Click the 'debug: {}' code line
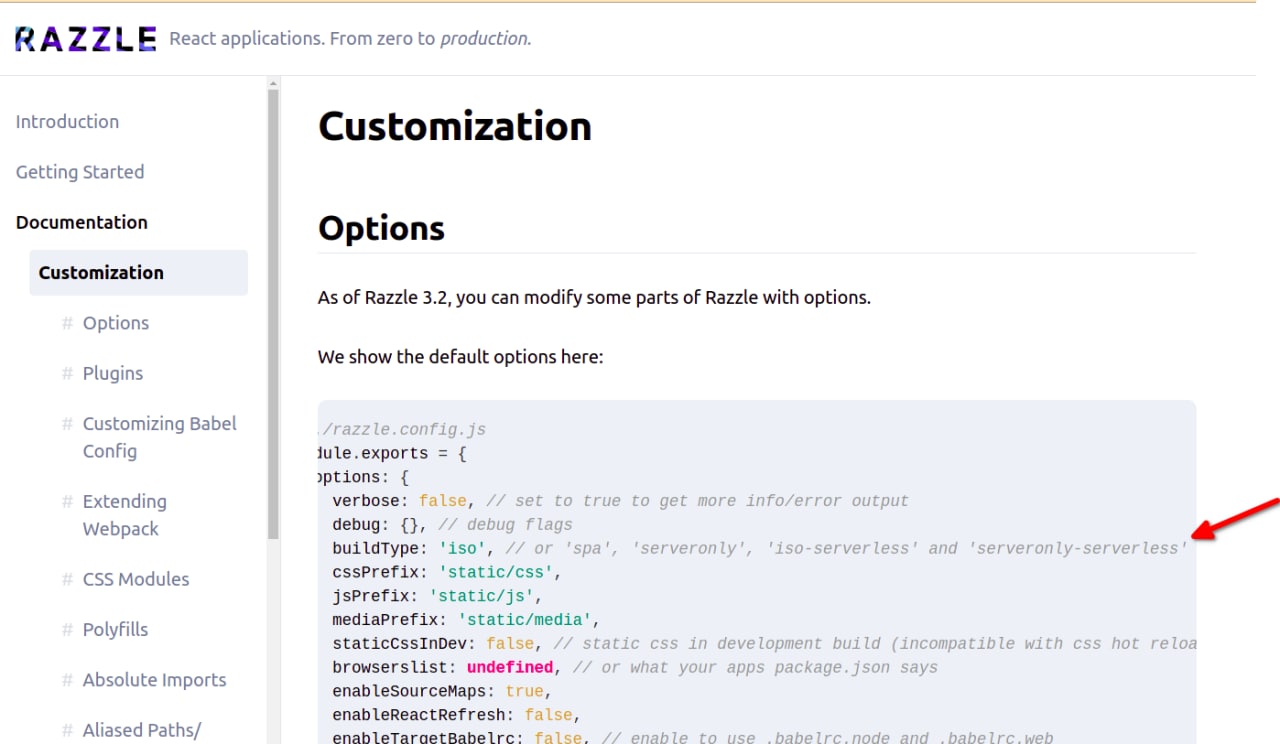This screenshot has width=1280, height=744. tap(452, 524)
